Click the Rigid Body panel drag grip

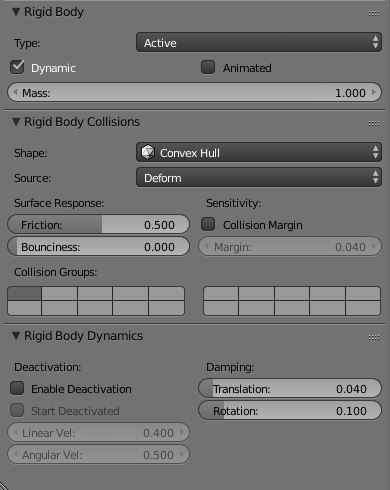pyautogui.click(x=374, y=13)
